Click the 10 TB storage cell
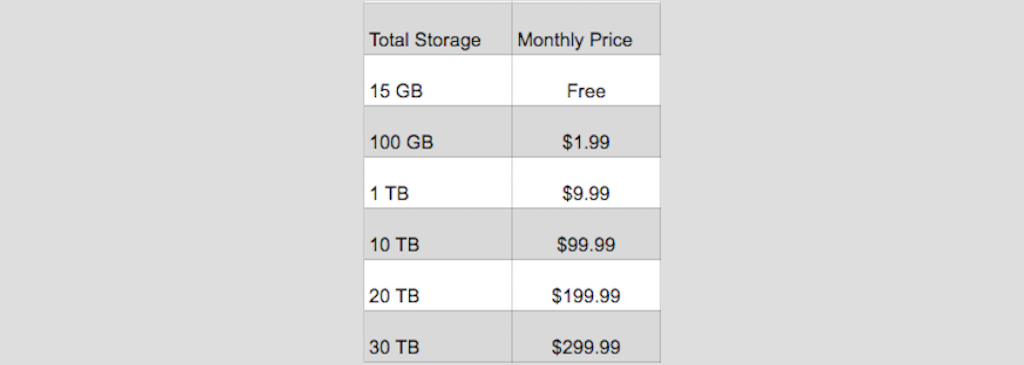Screen dimensions: 1024x365 438,234
